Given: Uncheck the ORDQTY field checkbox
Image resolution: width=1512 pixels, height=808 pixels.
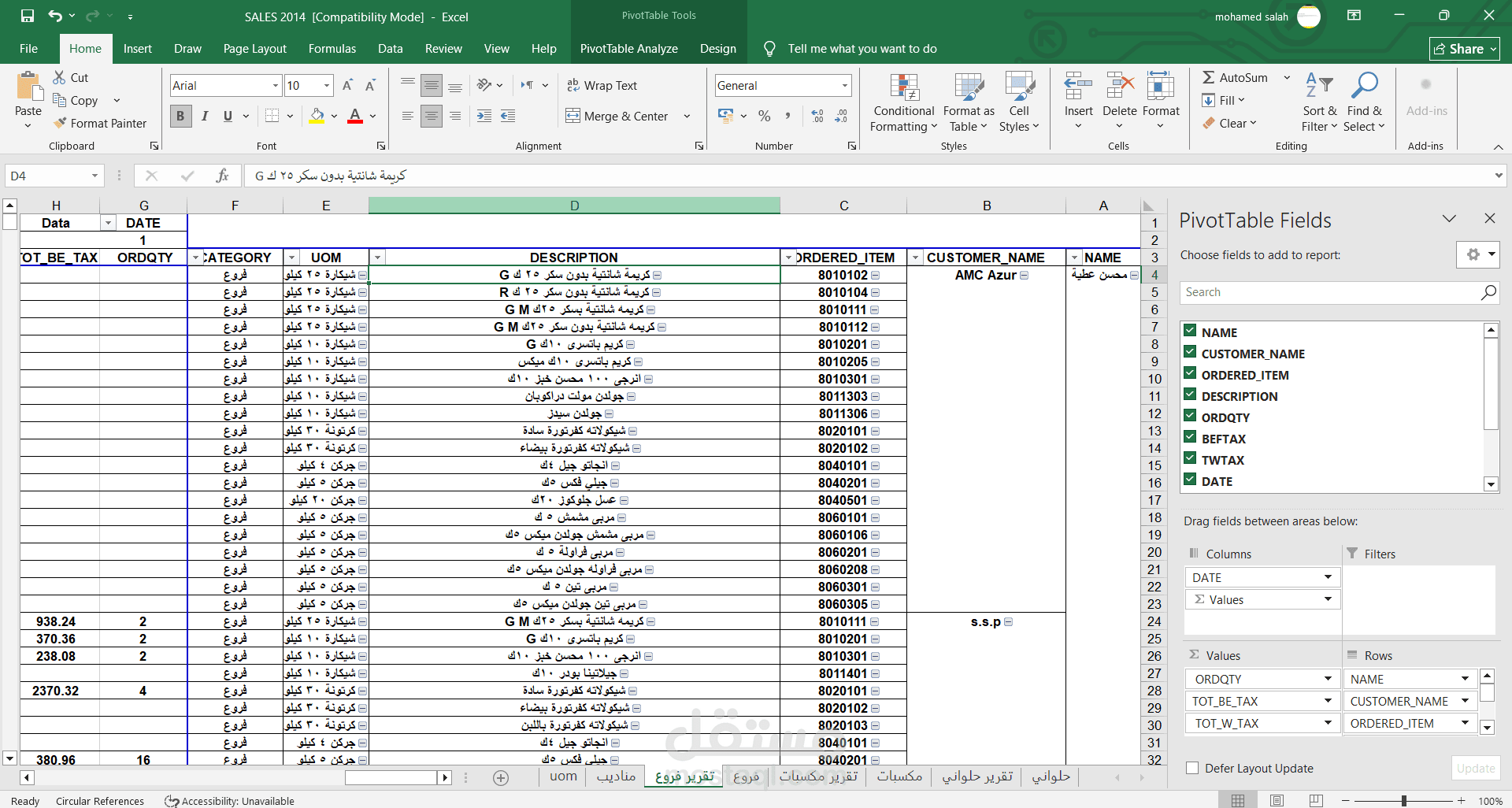Looking at the screenshot, I should pyautogui.click(x=1190, y=416).
